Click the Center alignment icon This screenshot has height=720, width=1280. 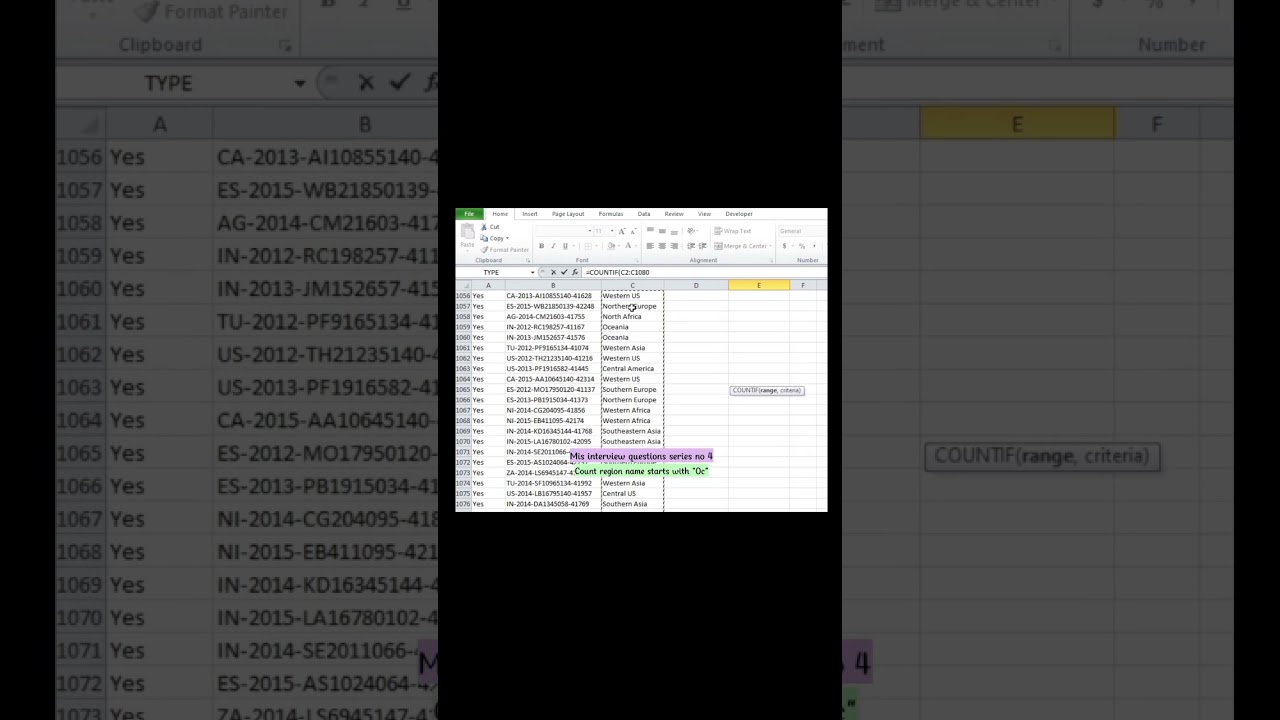[x=662, y=246]
